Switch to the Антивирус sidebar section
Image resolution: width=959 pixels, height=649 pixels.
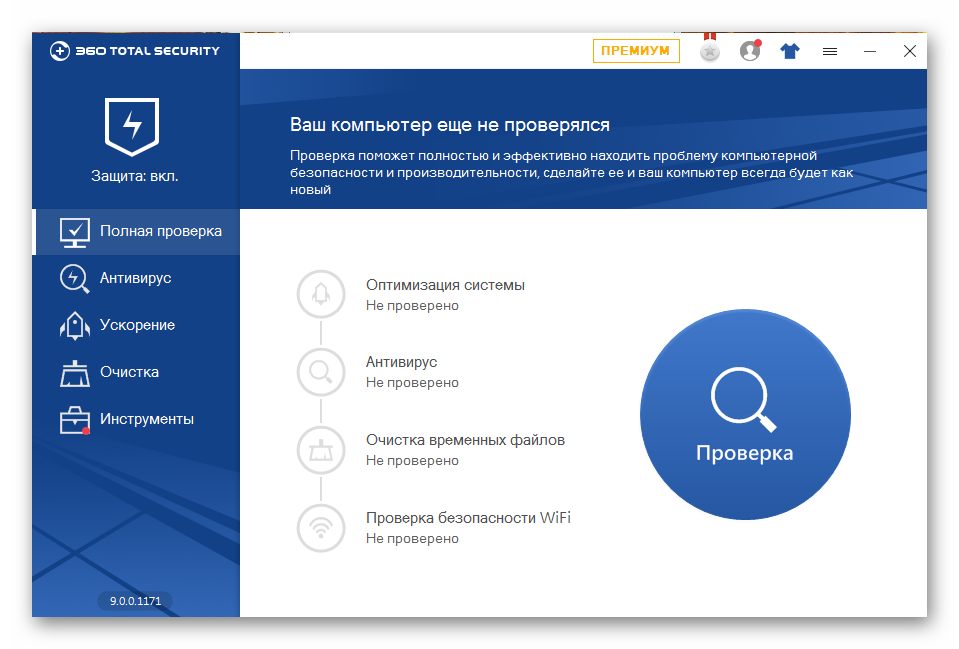click(135, 278)
